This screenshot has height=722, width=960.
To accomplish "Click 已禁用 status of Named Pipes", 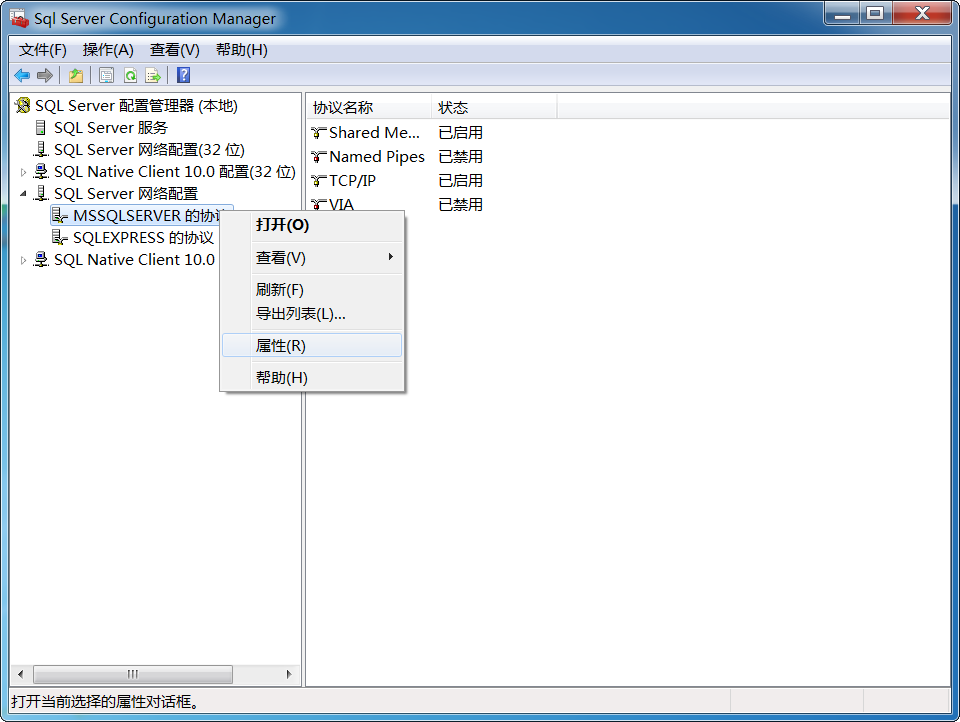I will 460,157.
